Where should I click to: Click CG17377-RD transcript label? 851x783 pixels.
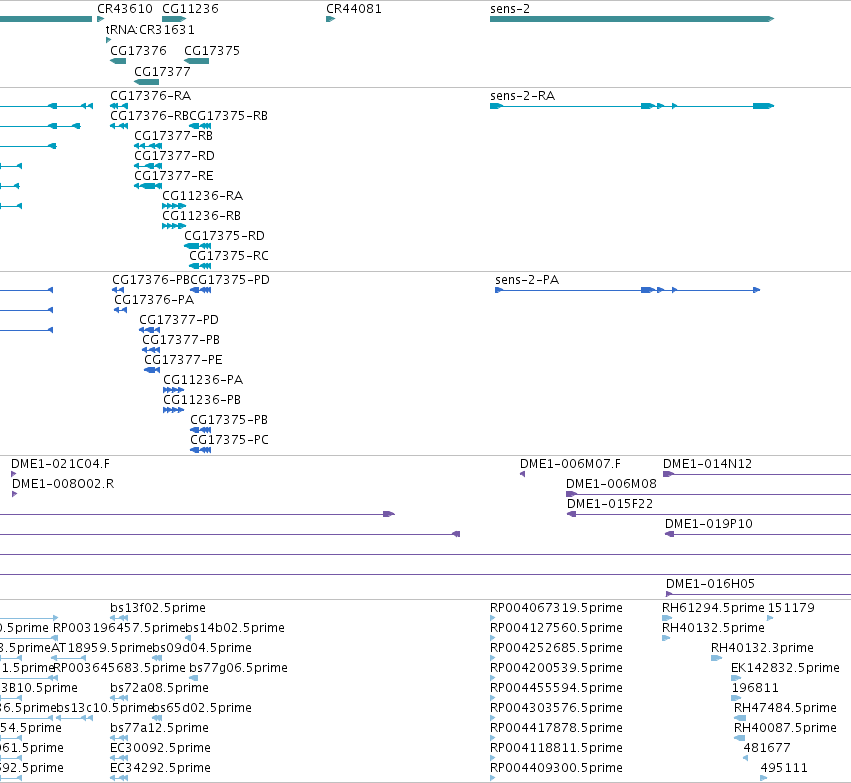tap(174, 156)
